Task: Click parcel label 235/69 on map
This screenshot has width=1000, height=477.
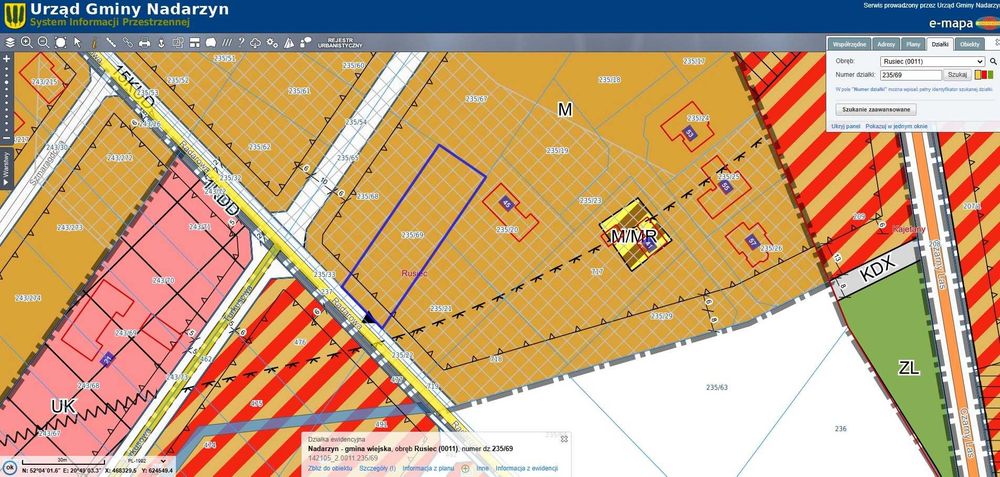Action: (413, 235)
